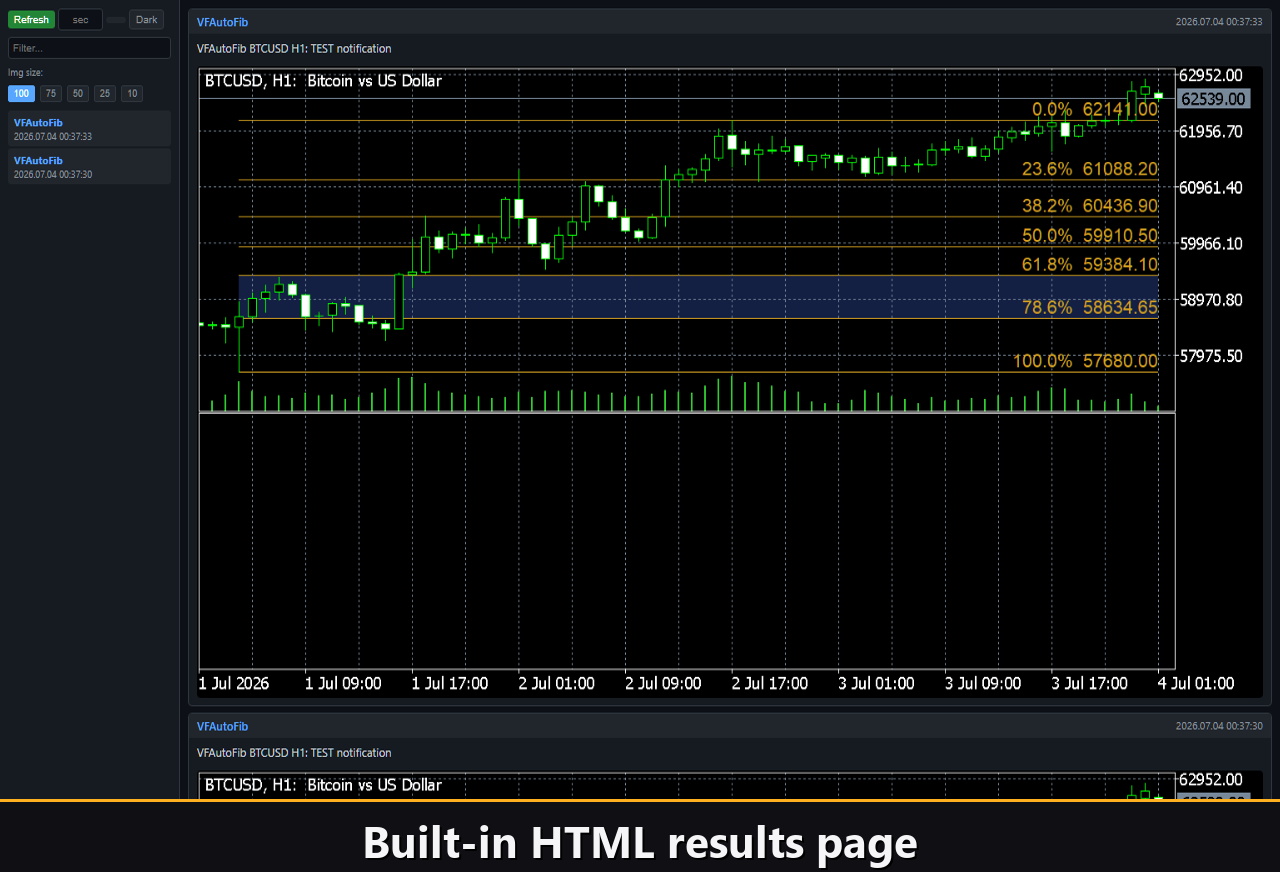
Task: Click the time axis label '1 Jul 09:00'
Action: click(343, 684)
